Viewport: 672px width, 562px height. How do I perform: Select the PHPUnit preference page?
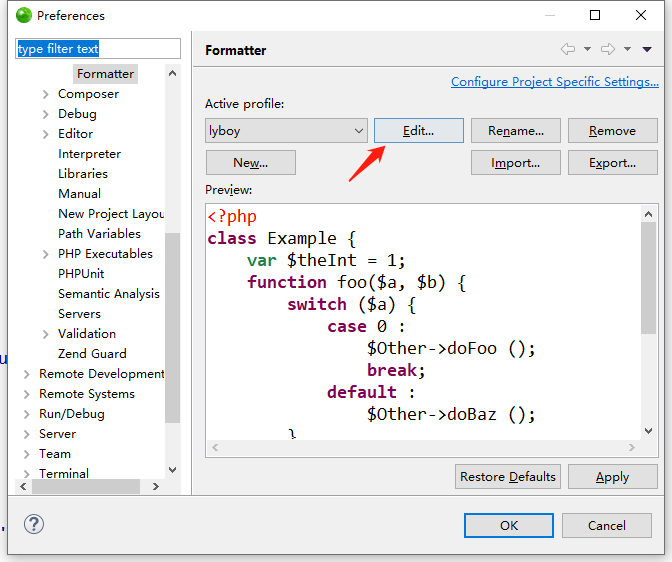pyautogui.click(x=81, y=274)
